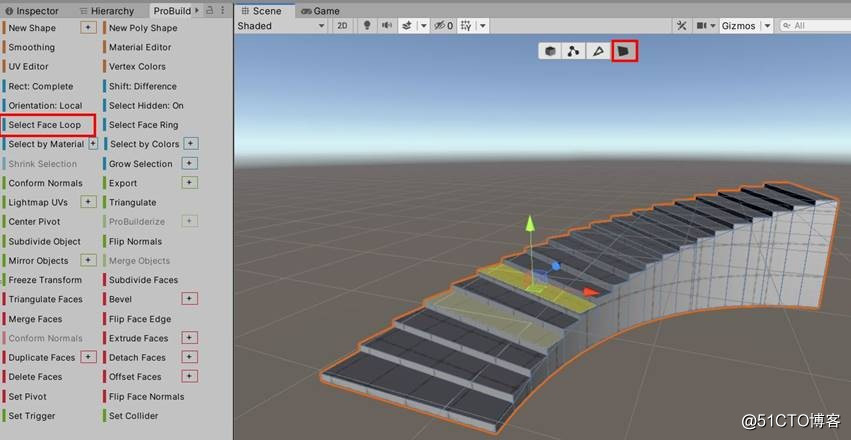Screen dimensions: 851x440
Task: Open Bevel options plus button
Action: click(x=189, y=299)
